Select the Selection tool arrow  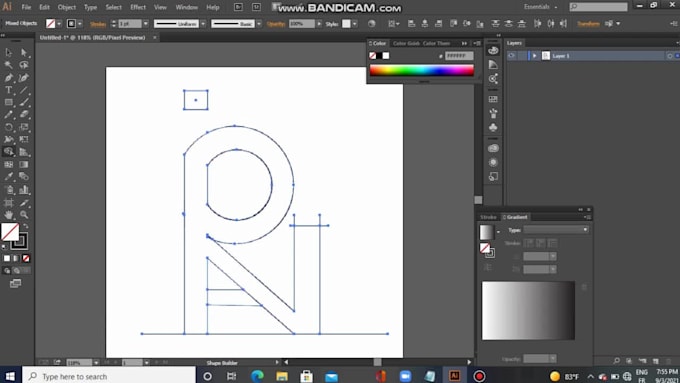point(8,52)
